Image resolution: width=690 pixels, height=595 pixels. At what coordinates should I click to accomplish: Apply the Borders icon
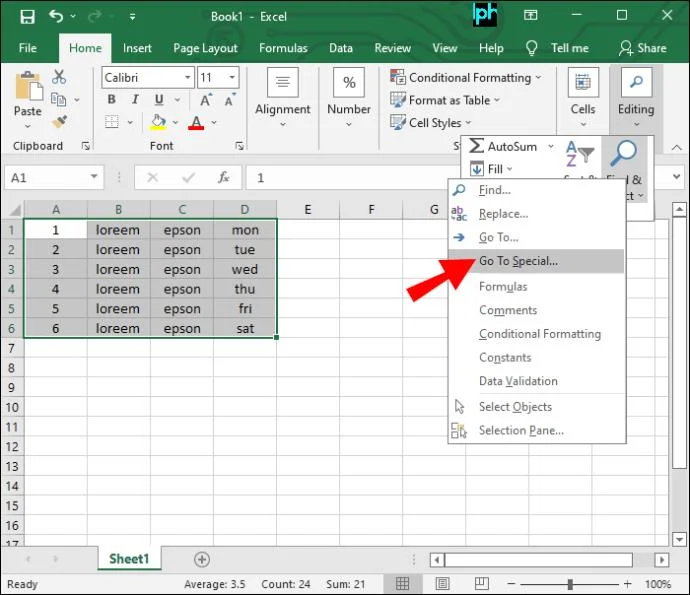[x=112, y=122]
